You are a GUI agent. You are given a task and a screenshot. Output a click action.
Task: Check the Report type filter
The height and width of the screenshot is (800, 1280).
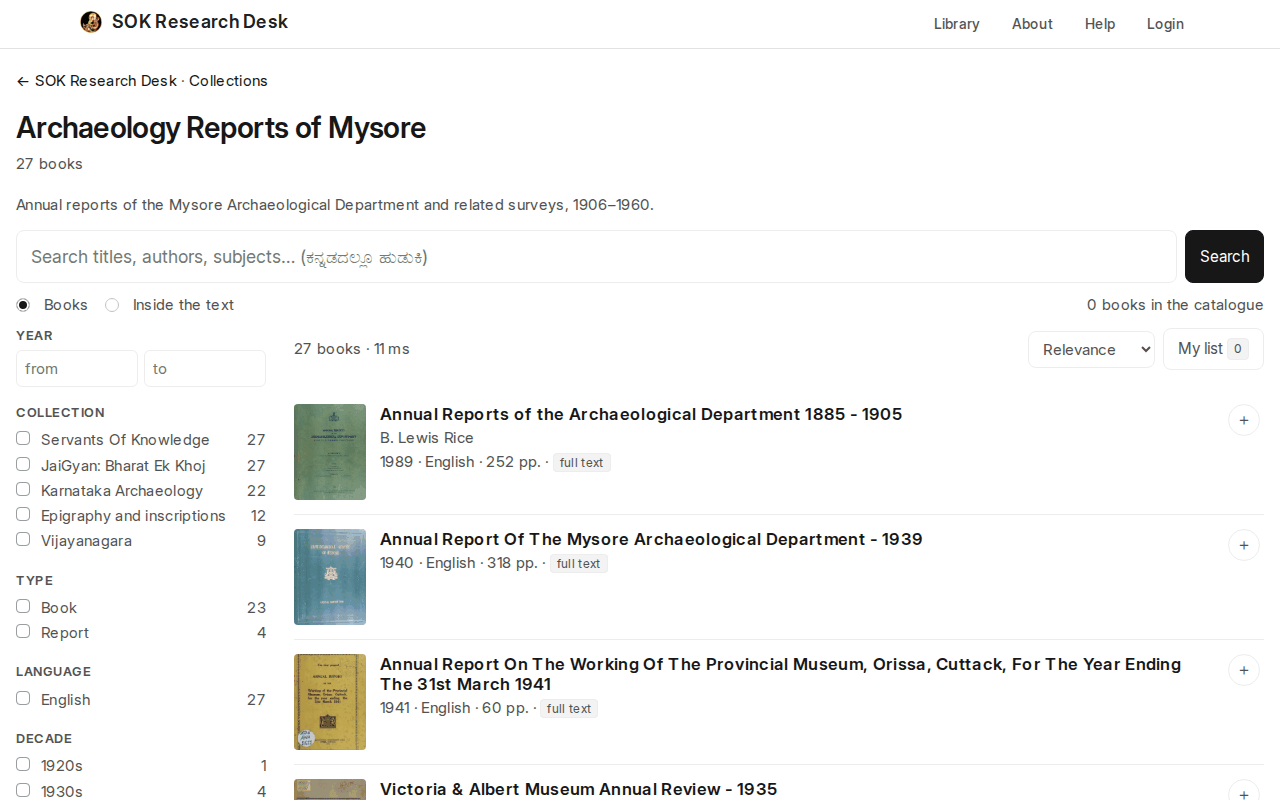pos(23,632)
